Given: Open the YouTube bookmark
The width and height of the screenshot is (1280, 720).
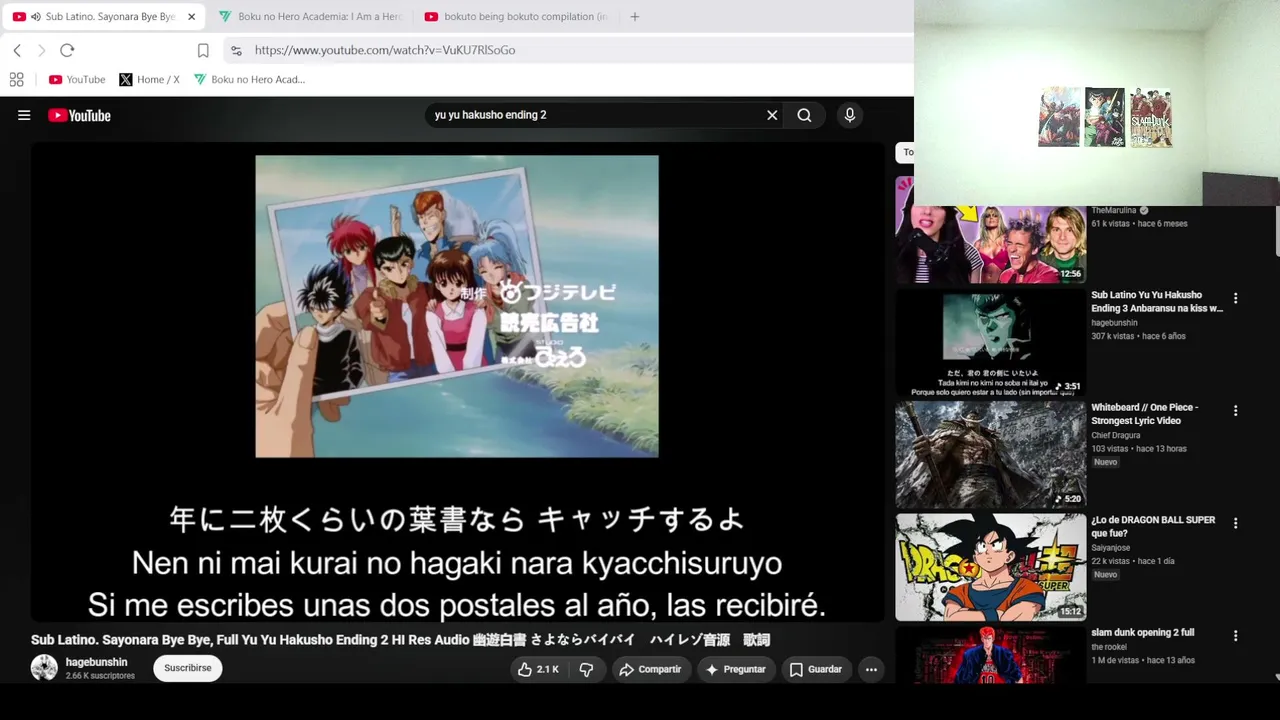Looking at the screenshot, I should [x=77, y=80].
